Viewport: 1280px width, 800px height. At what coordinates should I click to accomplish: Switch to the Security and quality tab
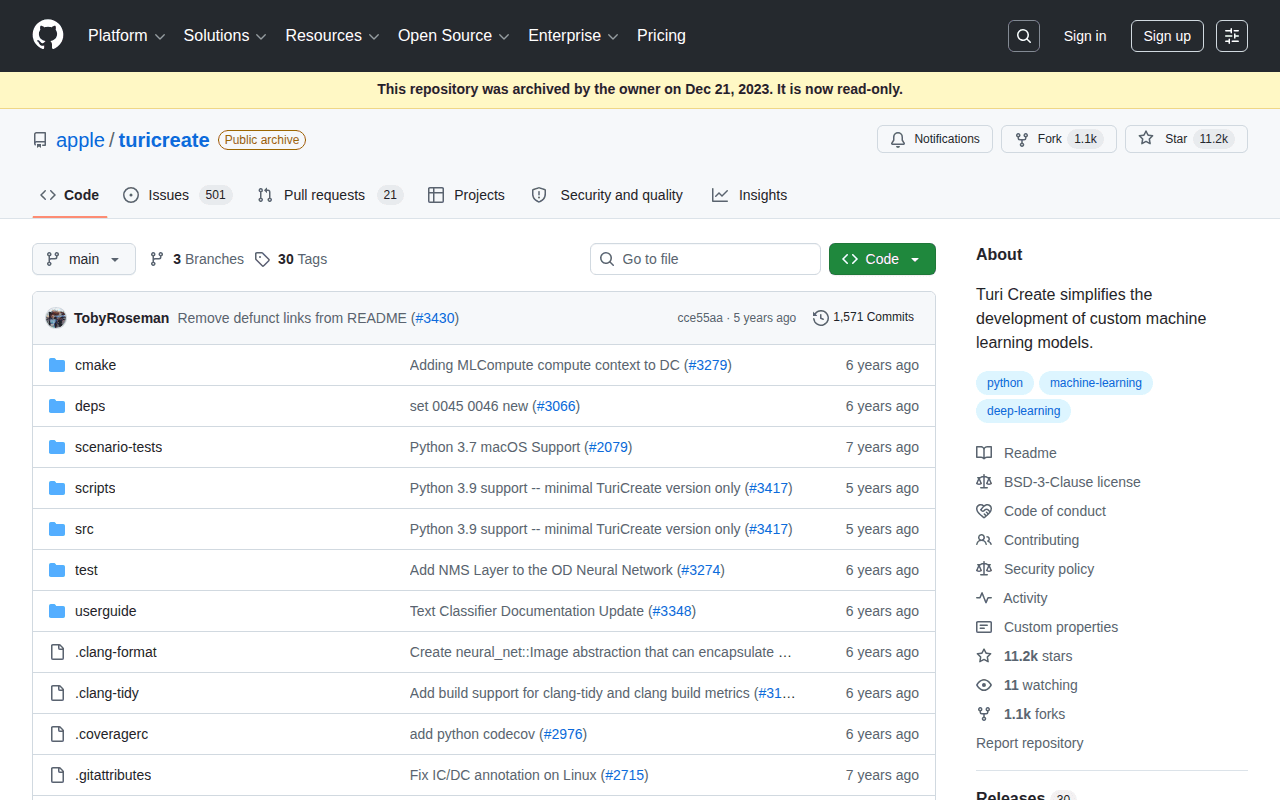point(607,195)
